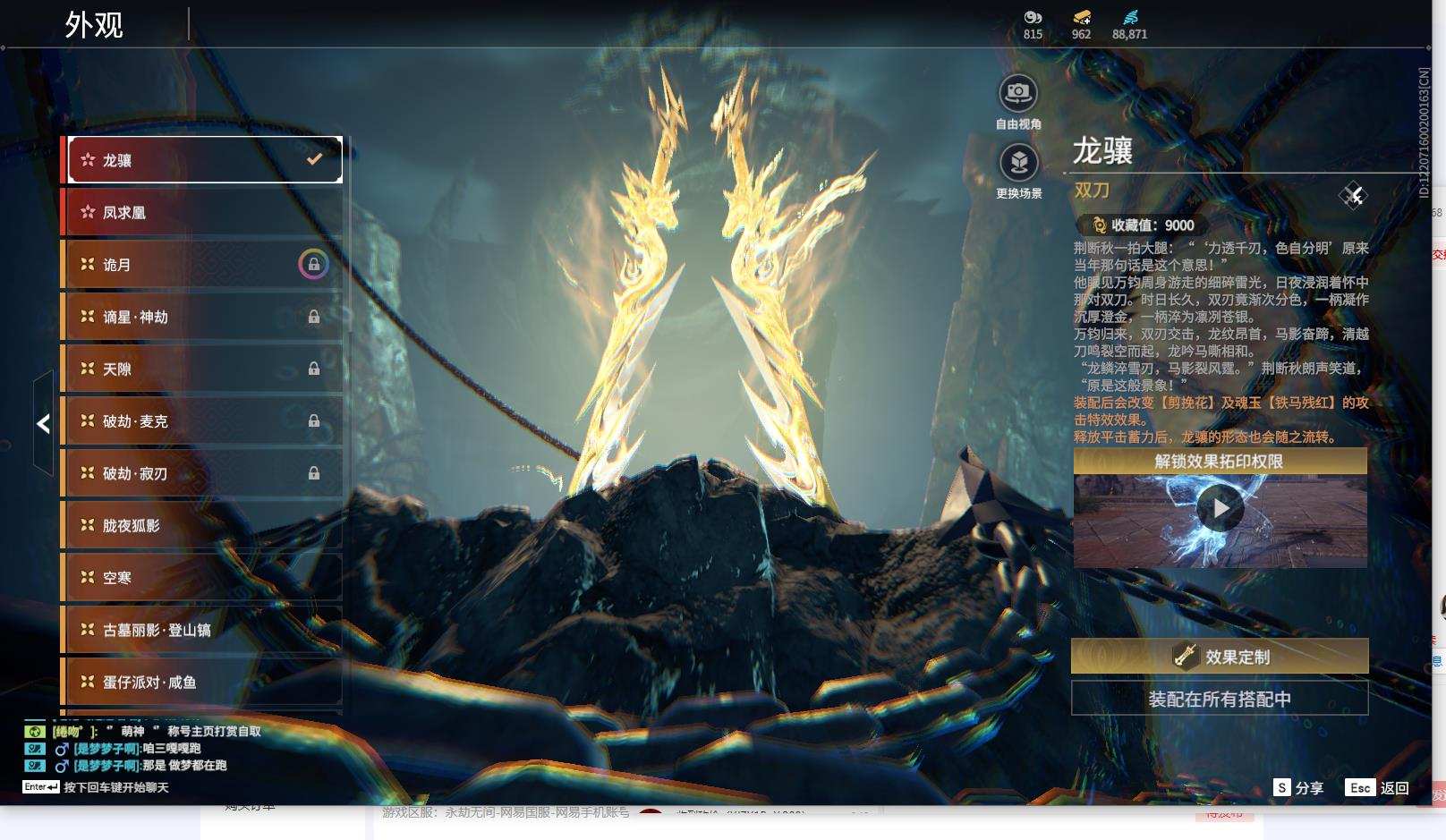Click the free camera view icon
Image resolution: width=1446 pixels, height=840 pixels.
click(x=1017, y=93)
